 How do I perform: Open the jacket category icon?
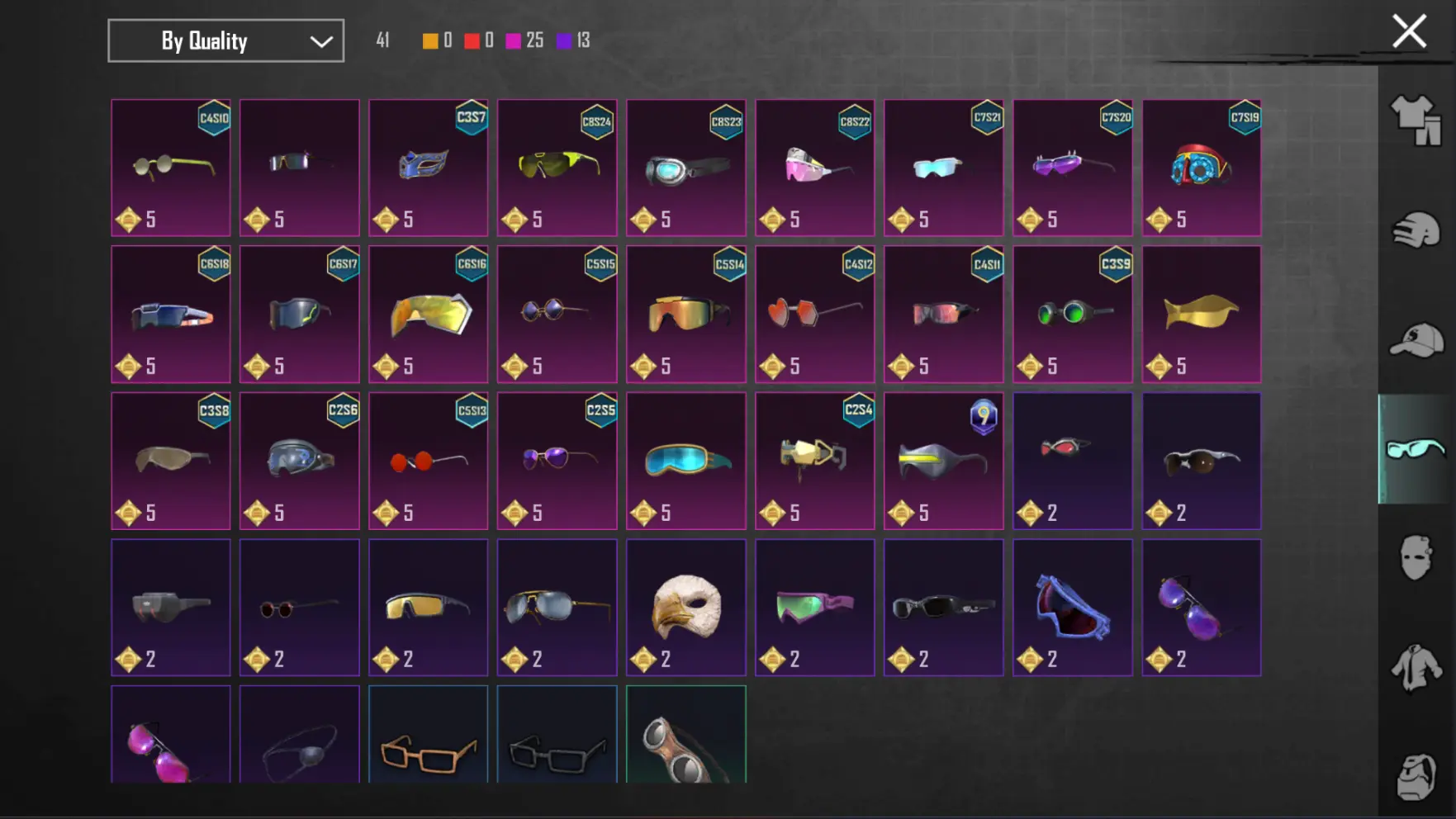pyautogui.click(x=1416, y=667)
